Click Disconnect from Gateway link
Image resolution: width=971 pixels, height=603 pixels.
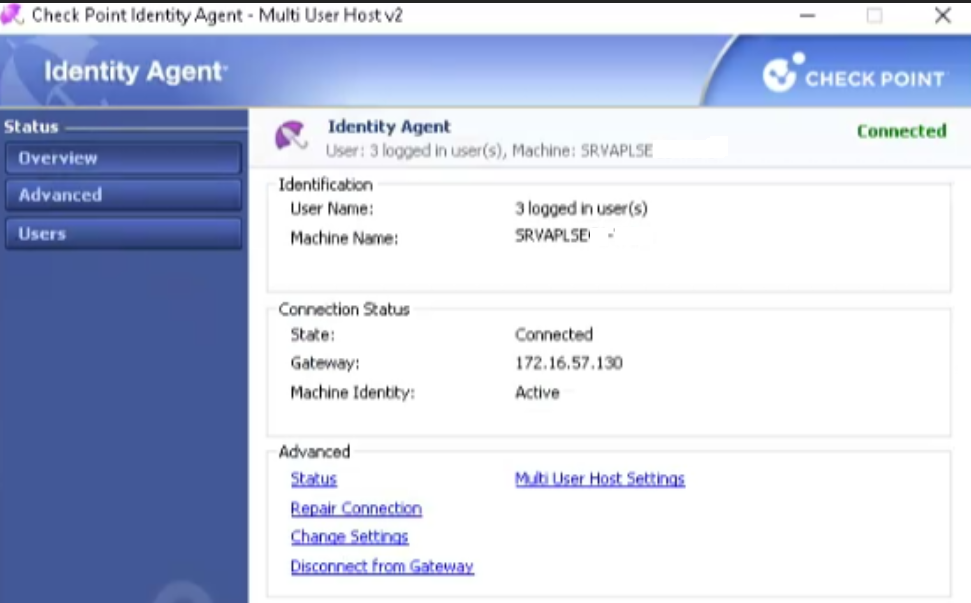click(x=382, y=566)
